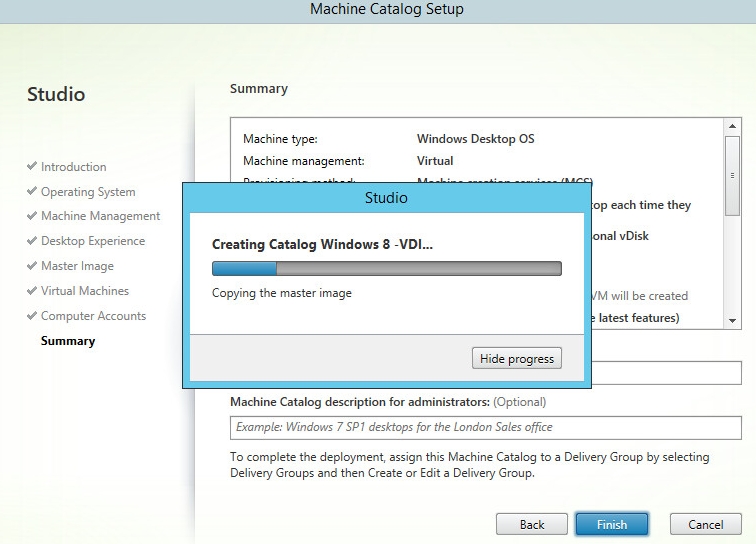Viewport: 756px width, 544px height.
Task: Click the 'Machine management:' label
Action: [304, 161]
